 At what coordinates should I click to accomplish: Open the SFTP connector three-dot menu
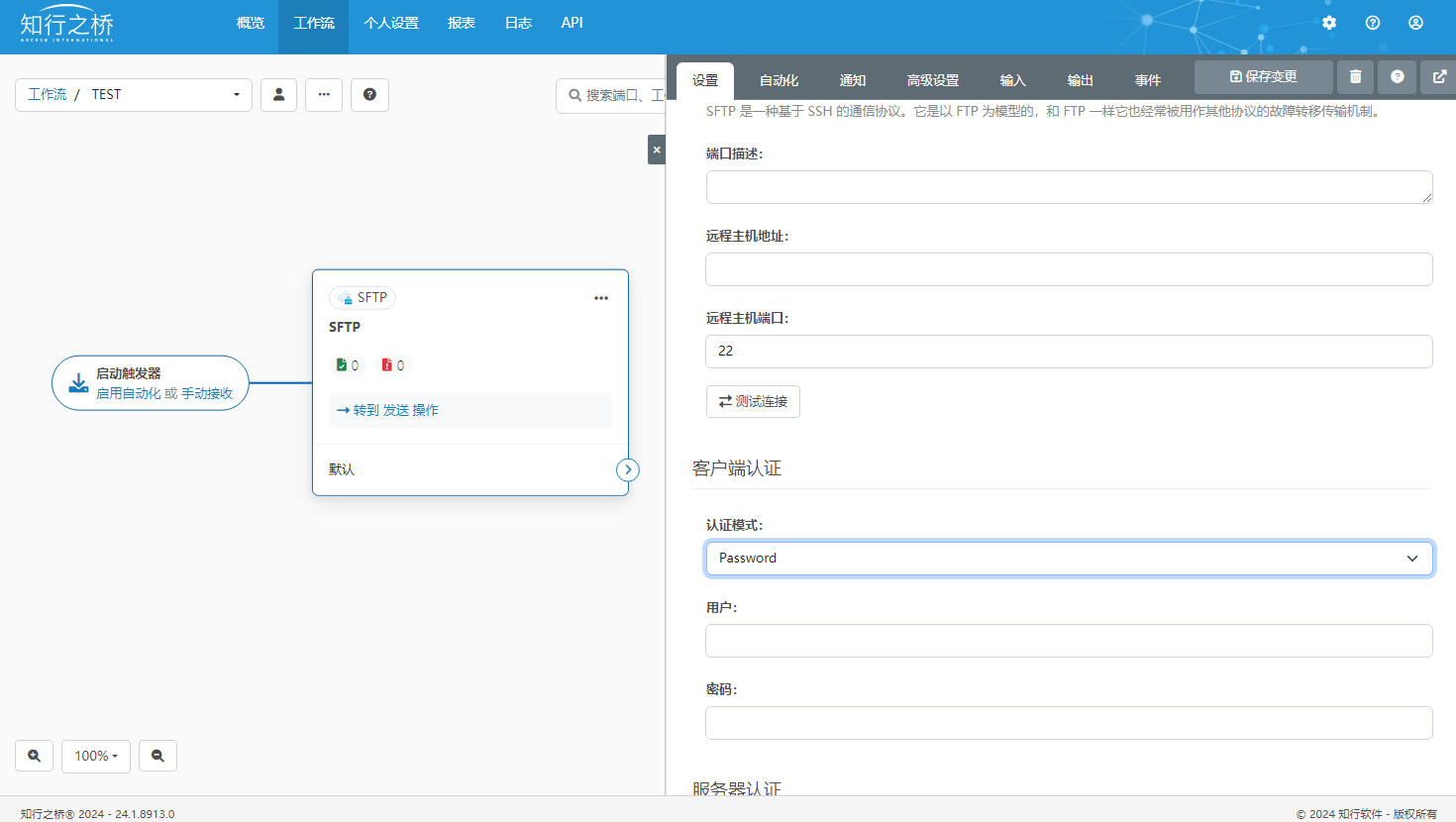pos(601,298)
